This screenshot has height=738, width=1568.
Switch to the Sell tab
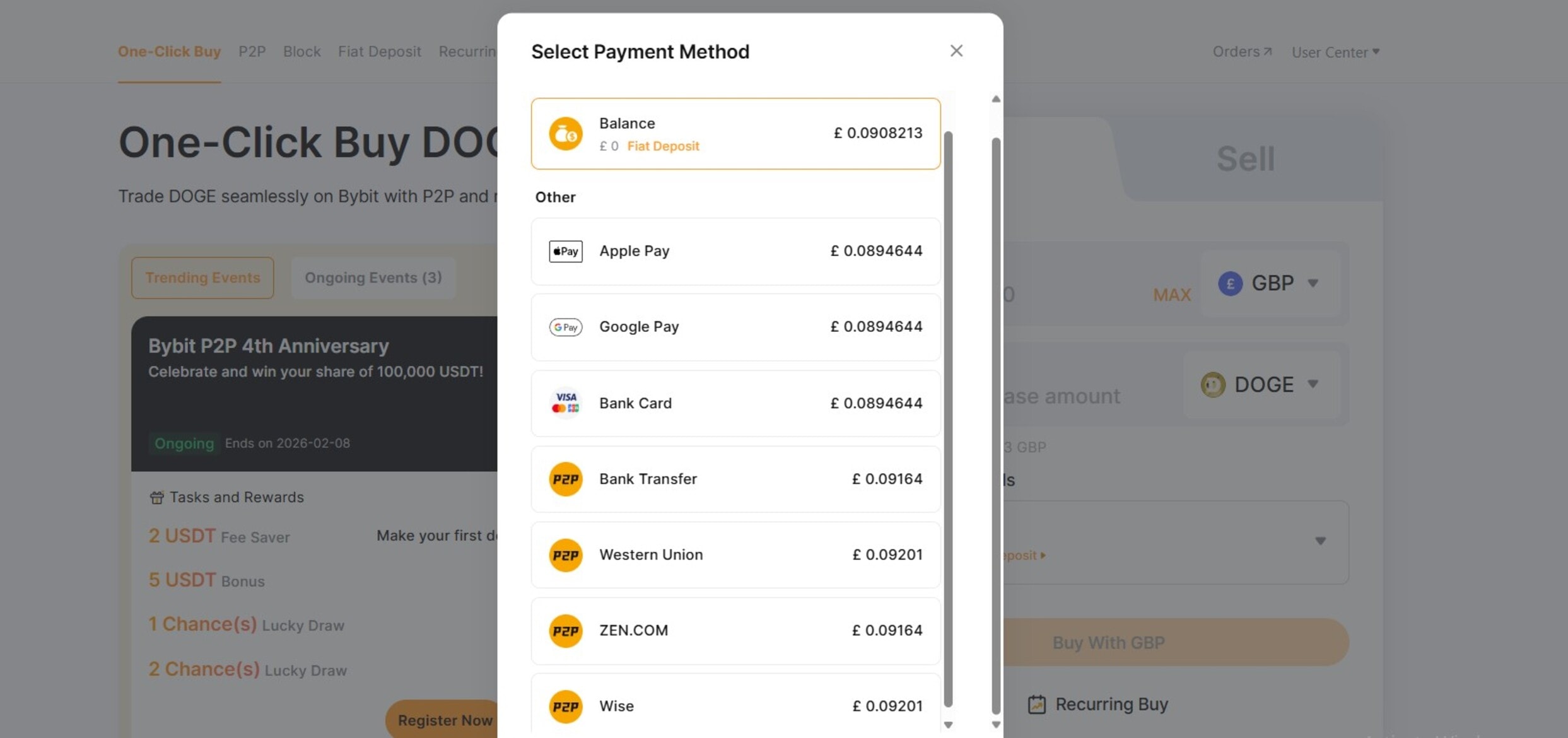click(x=1245, y=158)
